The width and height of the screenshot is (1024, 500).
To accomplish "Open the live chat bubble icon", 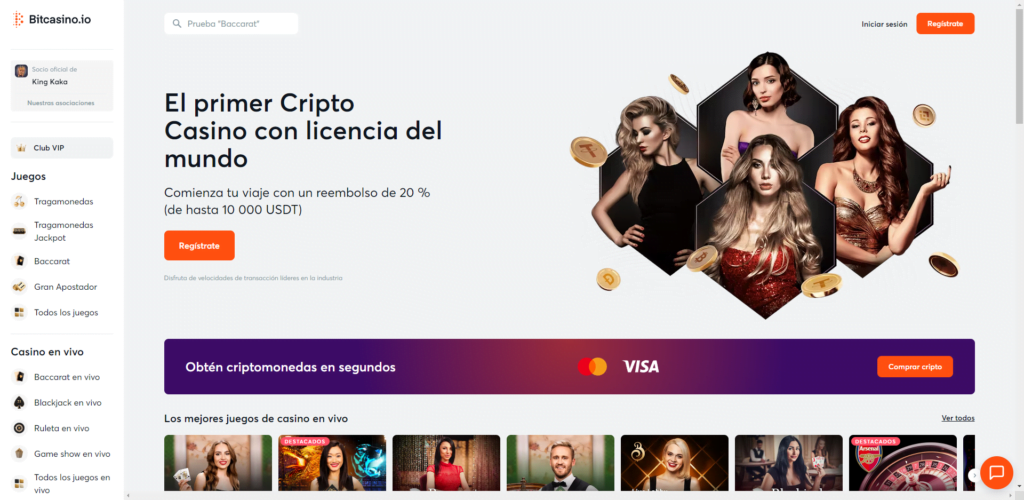I will click(x=997, y=473).
